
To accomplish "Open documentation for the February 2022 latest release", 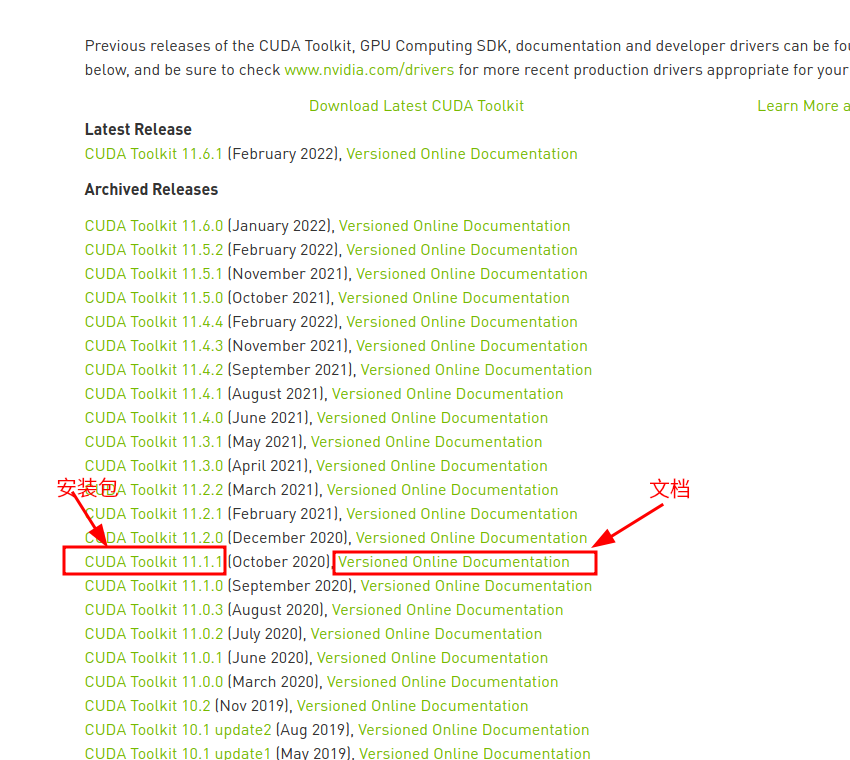I will 462,154.
